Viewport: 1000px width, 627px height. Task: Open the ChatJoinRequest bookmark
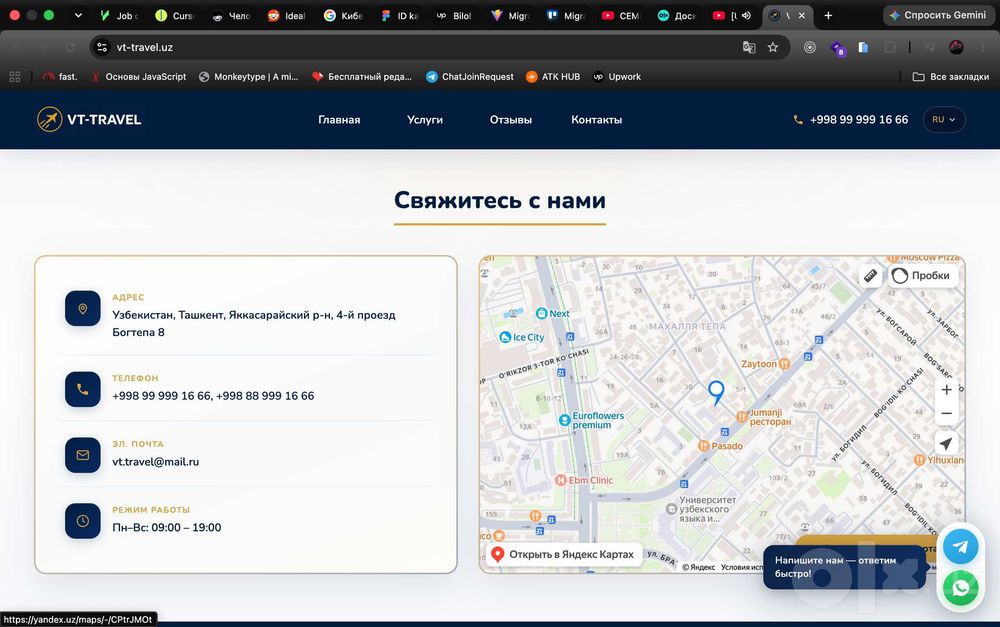(x=470, y=77)
